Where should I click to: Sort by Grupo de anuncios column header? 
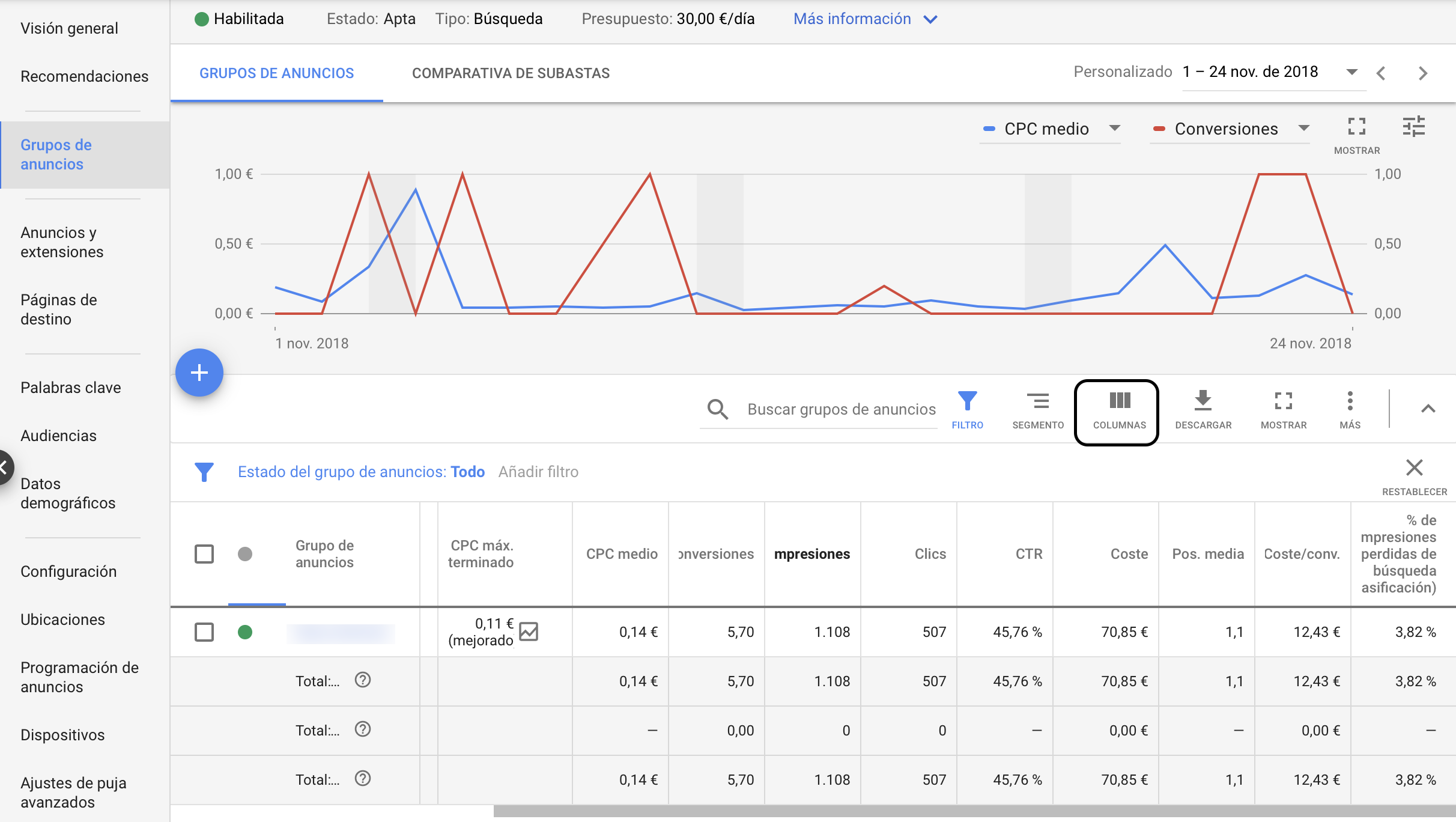(324, 554)
